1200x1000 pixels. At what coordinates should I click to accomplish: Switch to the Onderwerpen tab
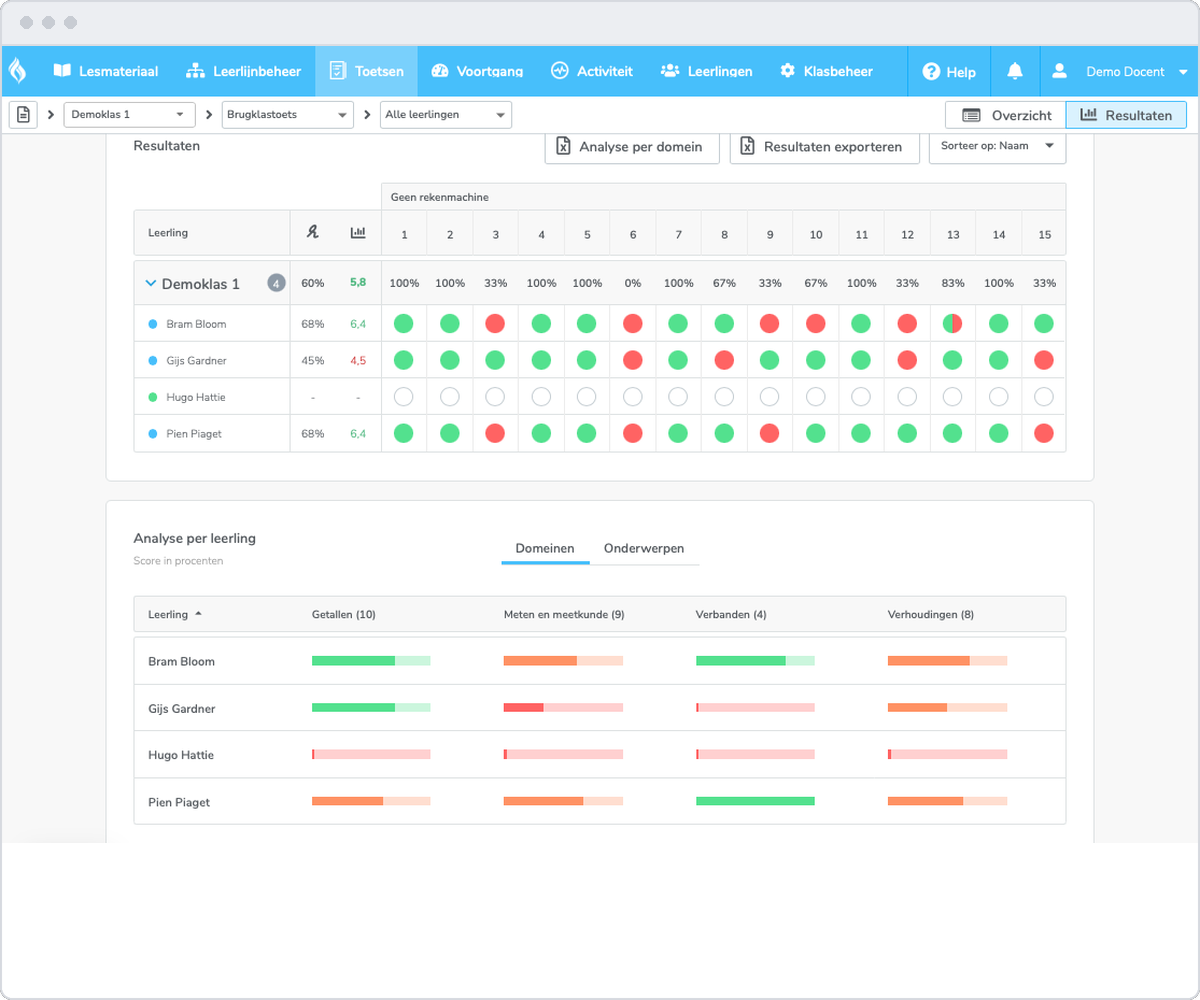(644, 549)
